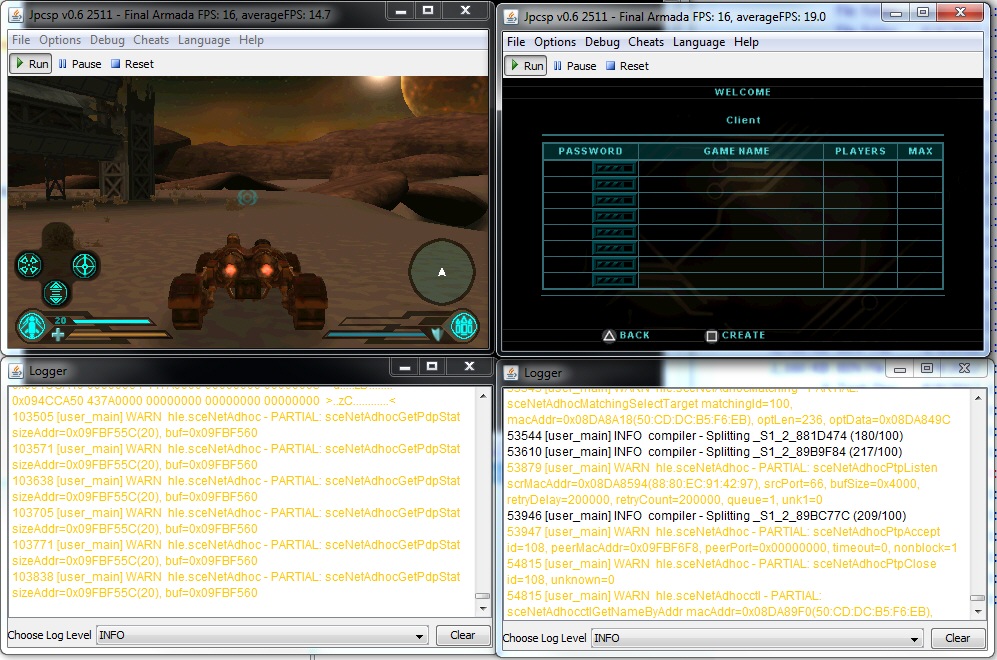Open the File menu in the lobby Jpcsp window
997x660 pixels.
516,42
